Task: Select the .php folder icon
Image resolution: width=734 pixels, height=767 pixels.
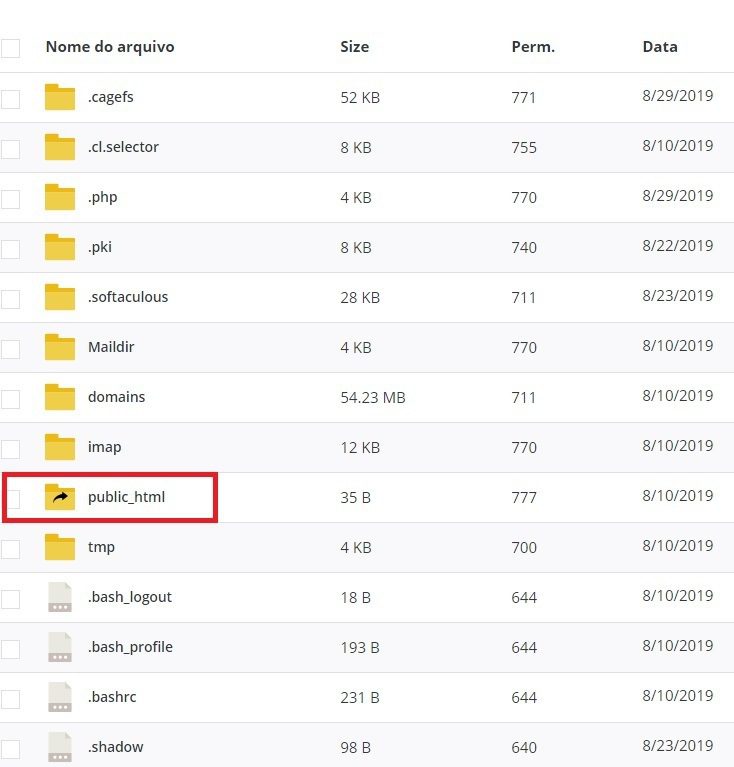Action: click(x=60, y=197)
